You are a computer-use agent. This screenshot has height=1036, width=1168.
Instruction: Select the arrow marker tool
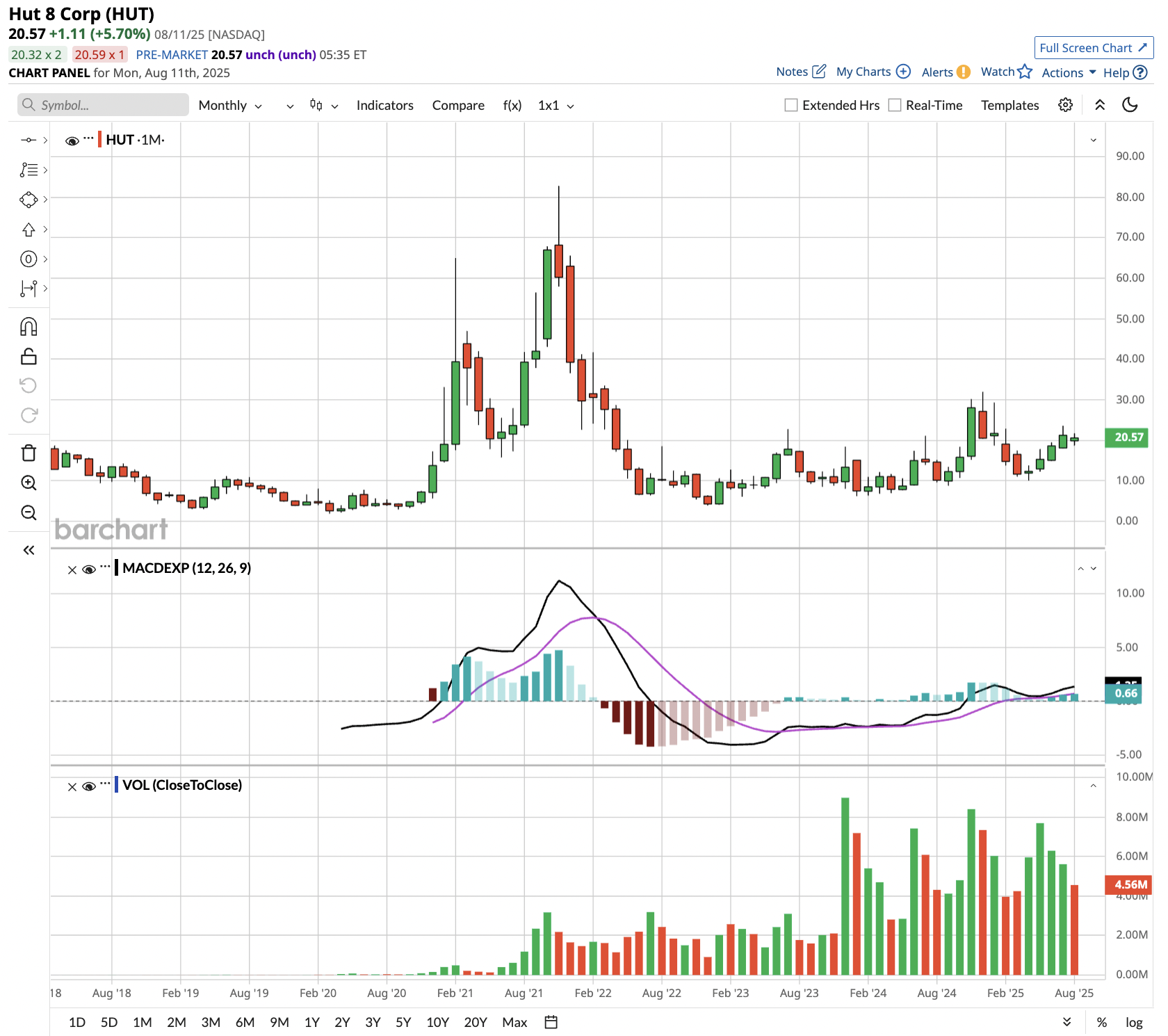click(x=29, y=229)
